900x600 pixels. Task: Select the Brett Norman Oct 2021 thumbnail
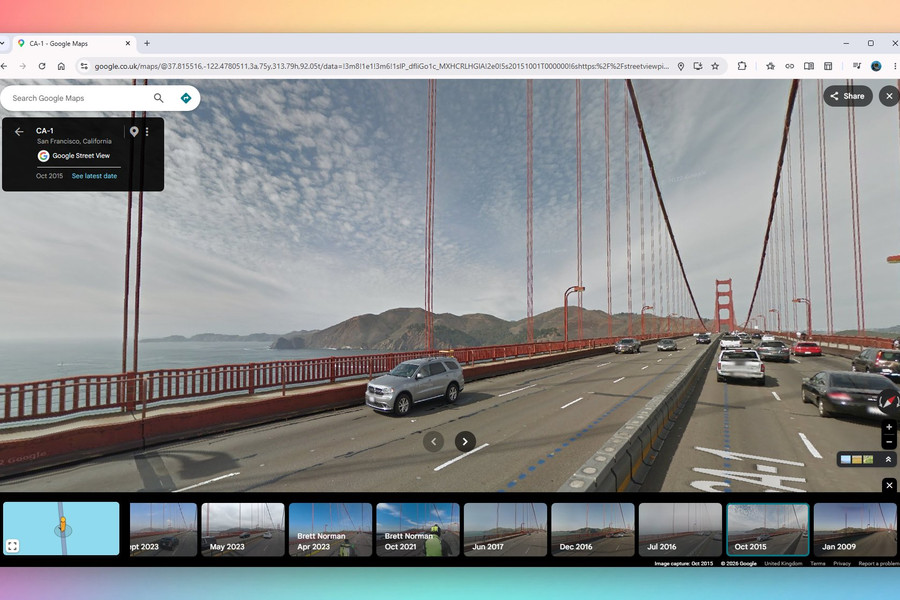pos(418,529)
